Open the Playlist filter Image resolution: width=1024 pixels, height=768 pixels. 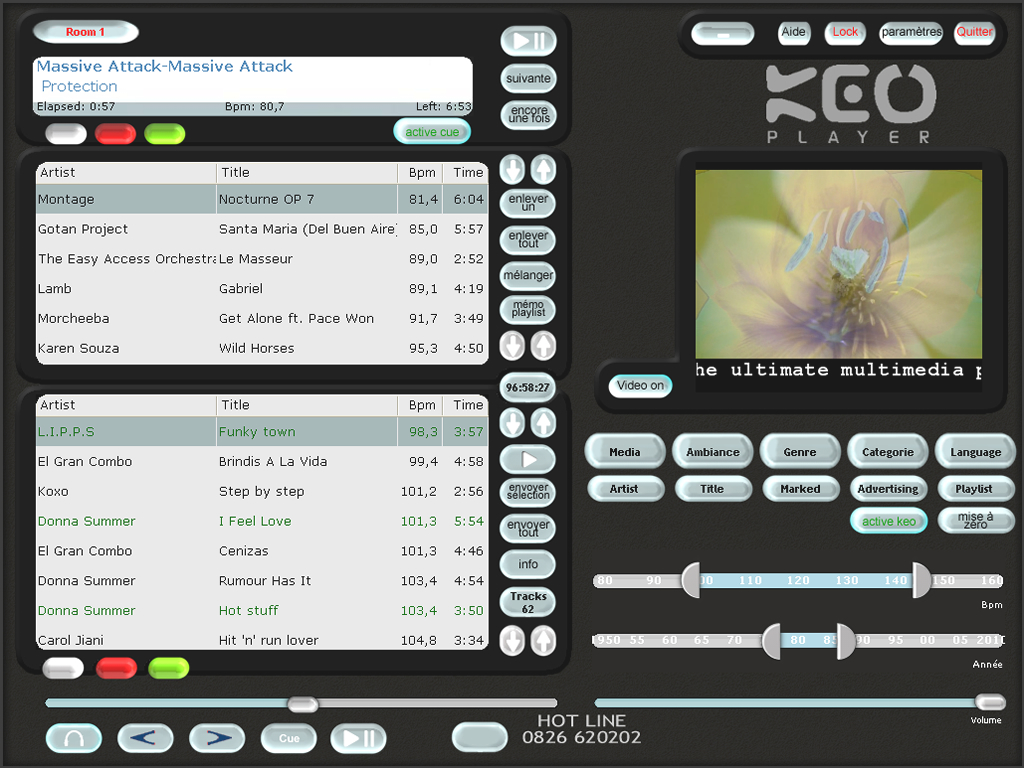coord(976,489)
